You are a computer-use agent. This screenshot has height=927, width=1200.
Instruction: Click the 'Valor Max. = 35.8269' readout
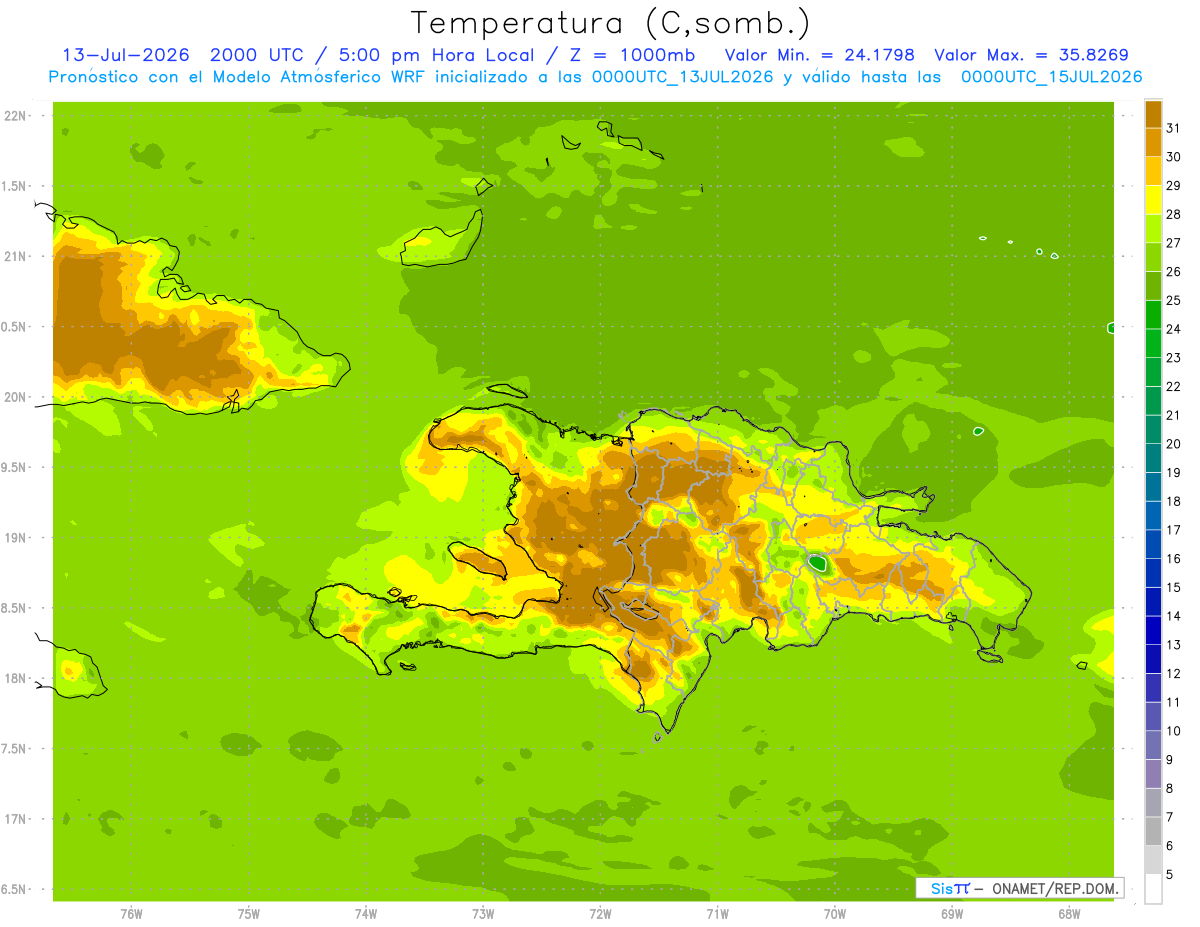point(1031,55)
